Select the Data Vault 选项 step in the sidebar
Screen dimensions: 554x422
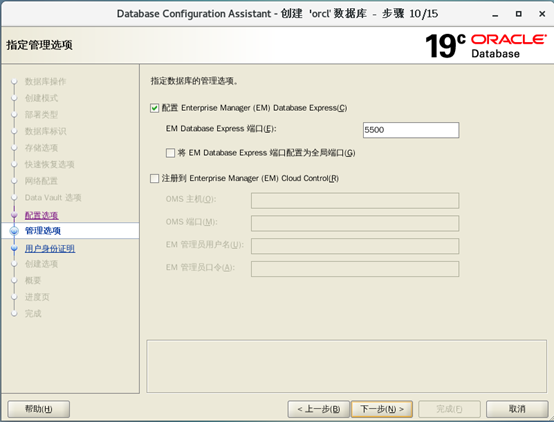53,198
